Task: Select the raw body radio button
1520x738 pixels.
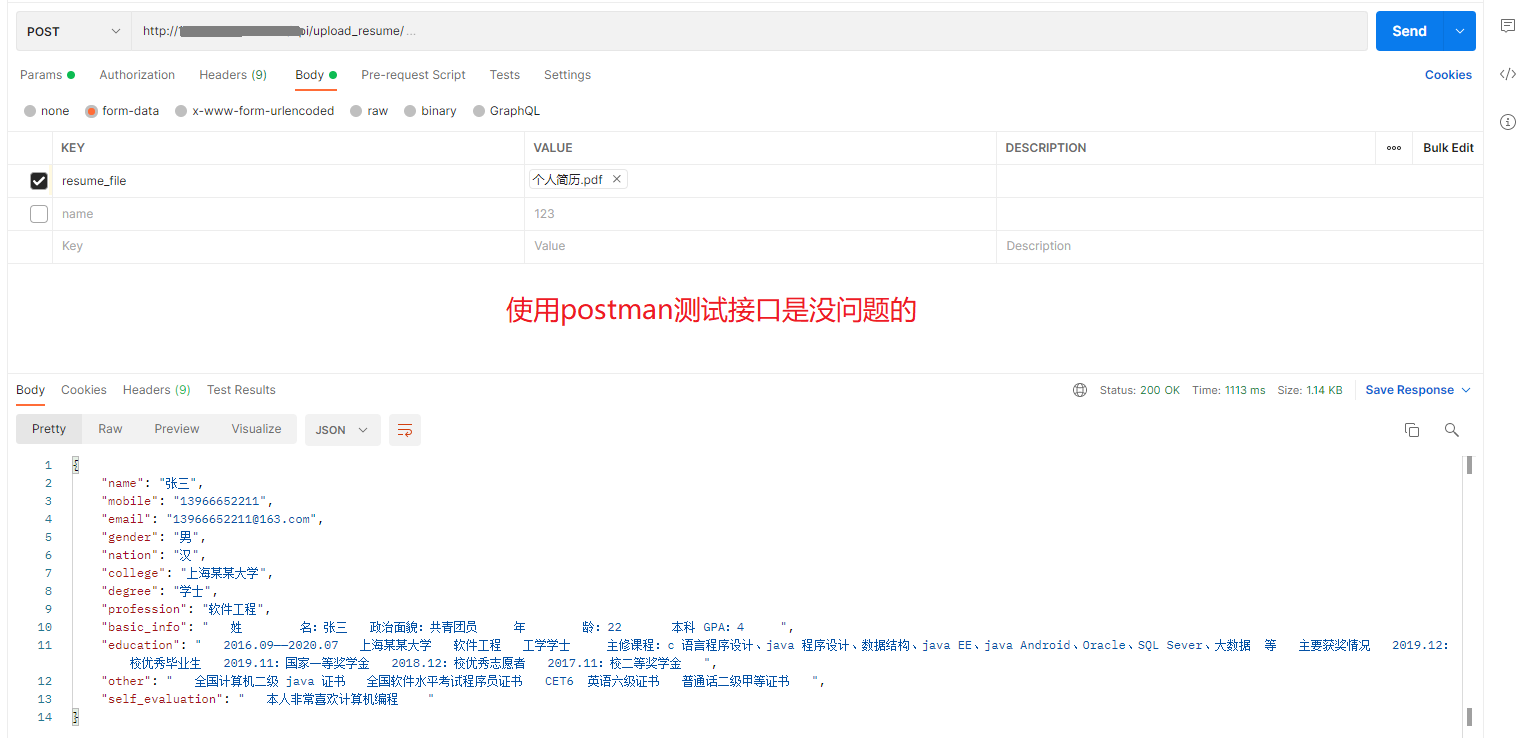Action: tap(356, 111)
